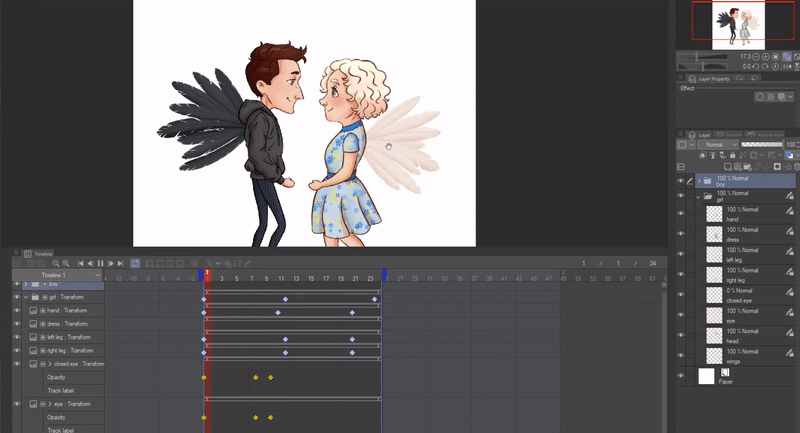Jump to the timeline's last frame
800x433 pixels.
pyautogui.click(x=121, y=263)
